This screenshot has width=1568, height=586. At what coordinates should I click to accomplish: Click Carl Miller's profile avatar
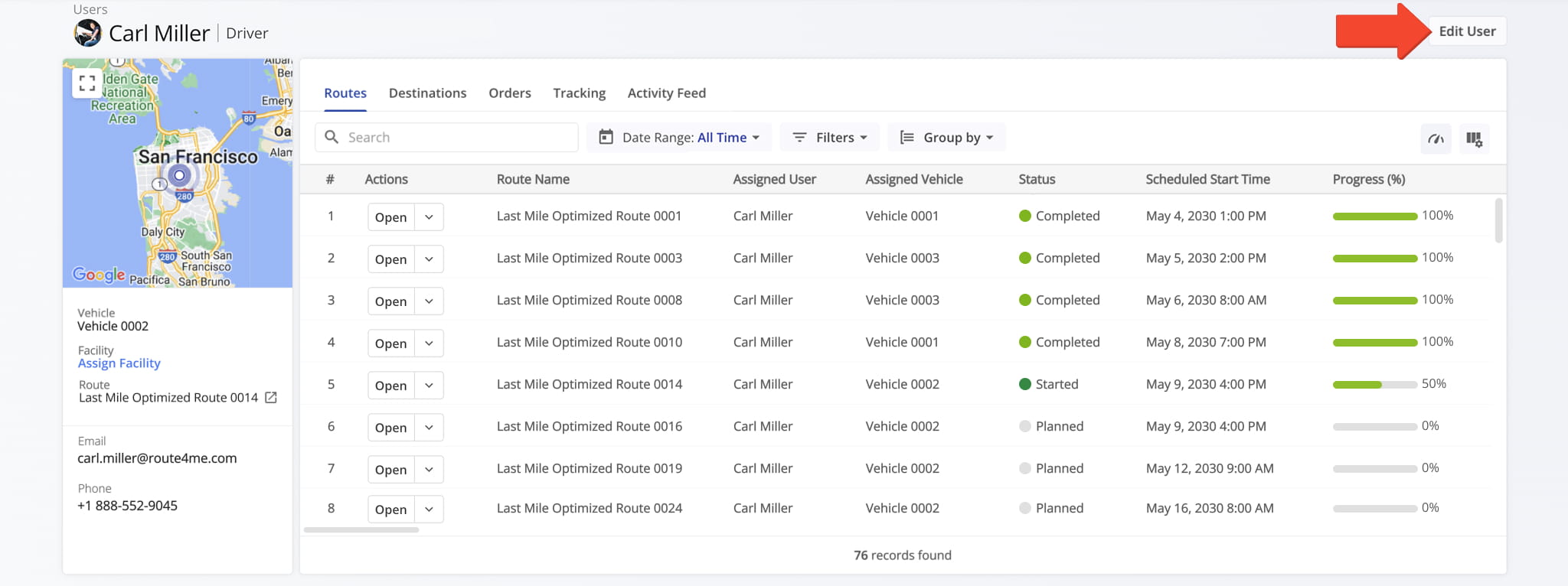[x=88, y=33]
